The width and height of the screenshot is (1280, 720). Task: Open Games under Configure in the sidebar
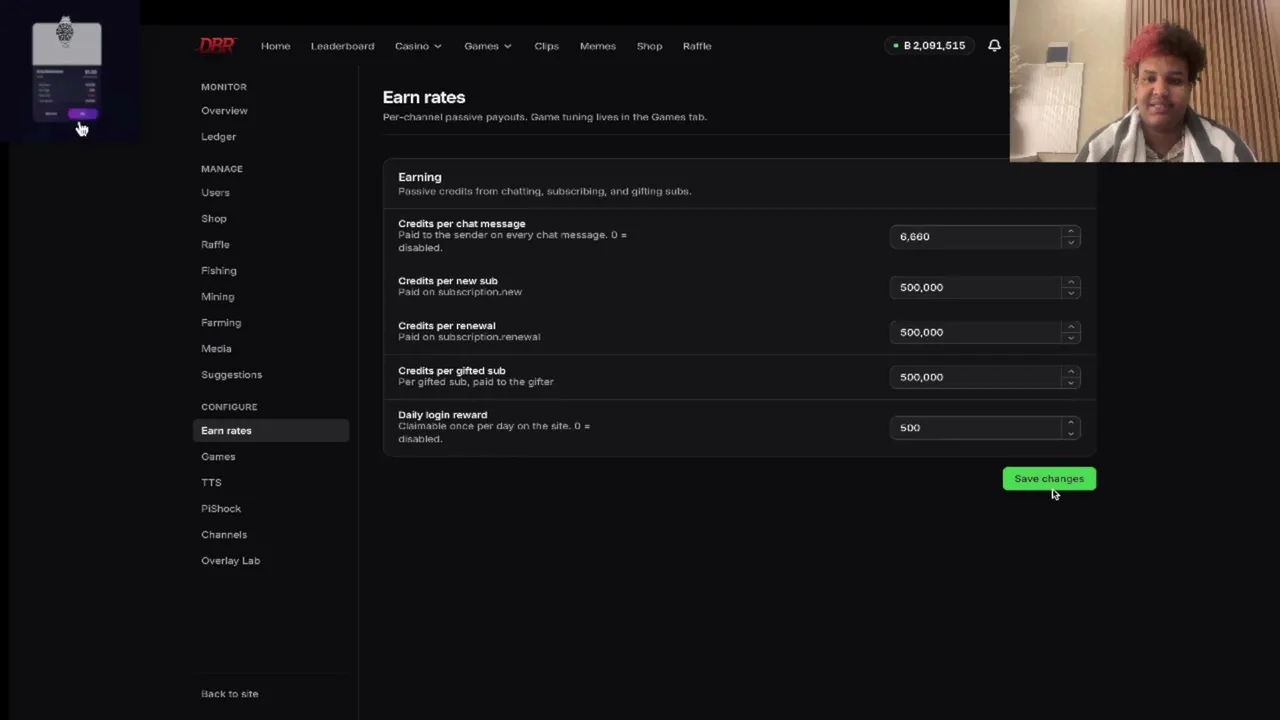click(218, 456)
